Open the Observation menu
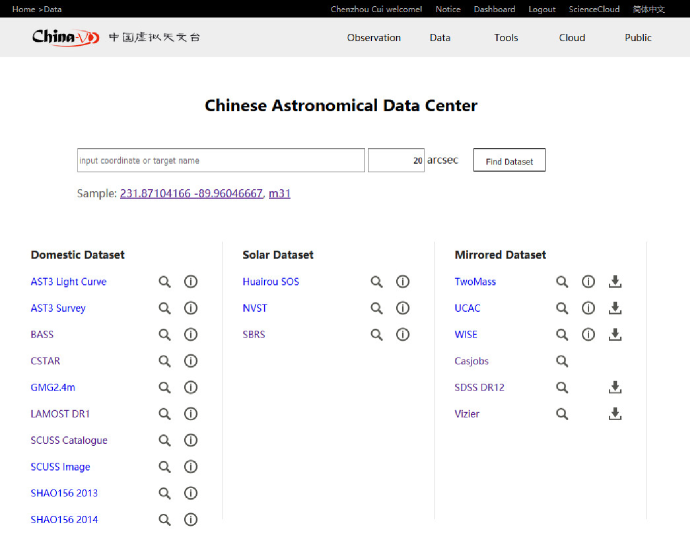This screenshot has width=690, height=535. tap(374, 38)
